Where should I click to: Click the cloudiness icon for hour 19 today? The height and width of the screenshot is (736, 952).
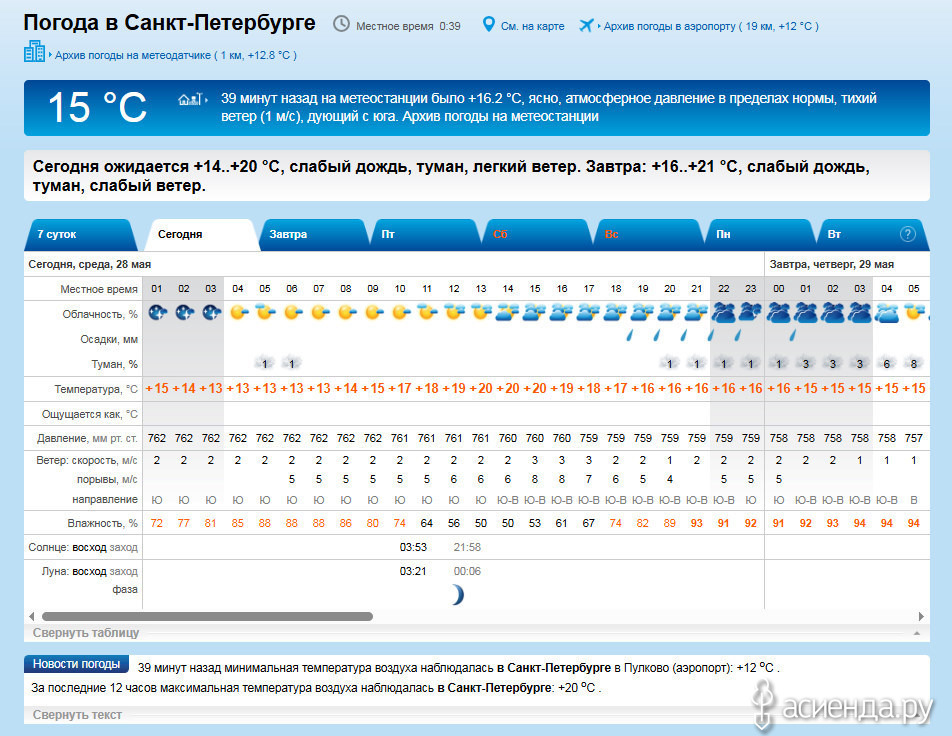642,313
